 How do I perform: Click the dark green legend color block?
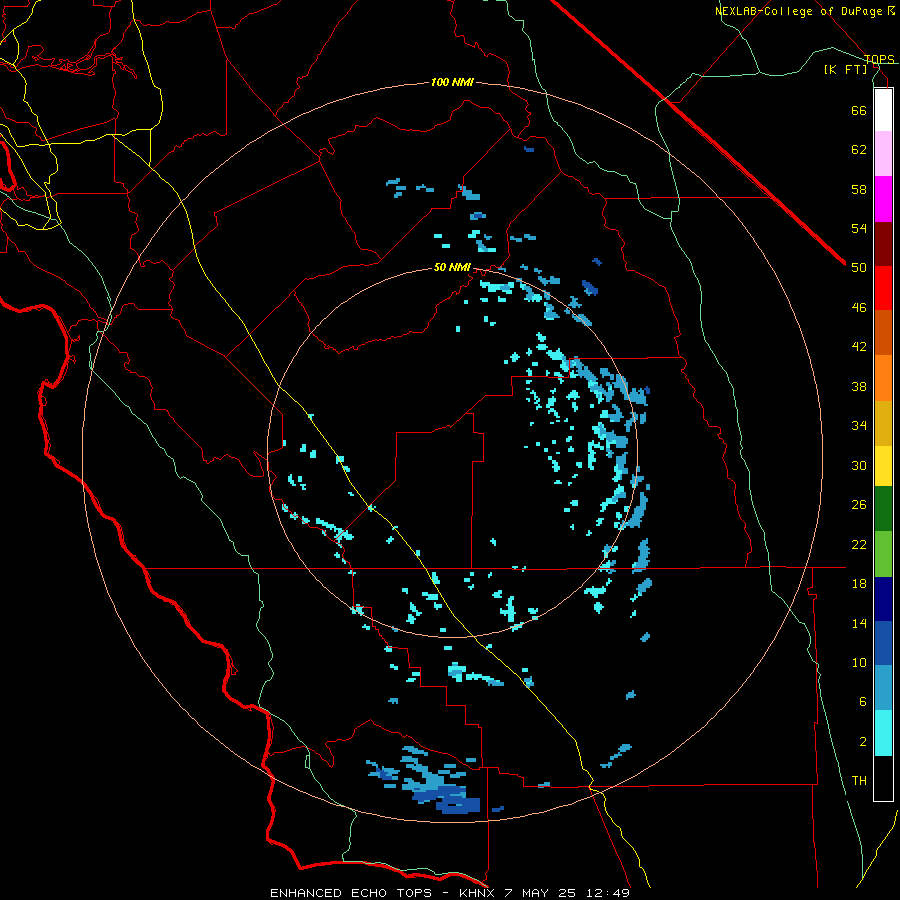pyautogui.click(x=883, y=509)
